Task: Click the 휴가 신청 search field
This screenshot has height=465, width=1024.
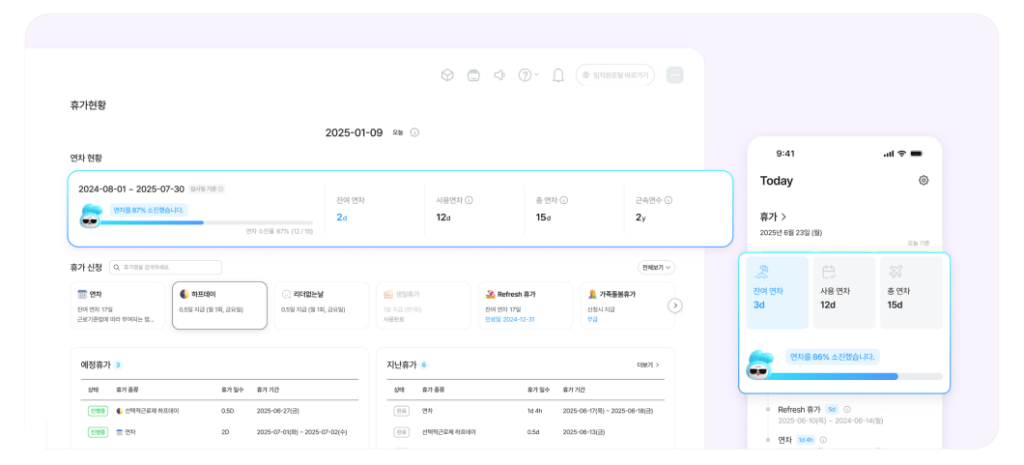Action: (x=165, y=267)
